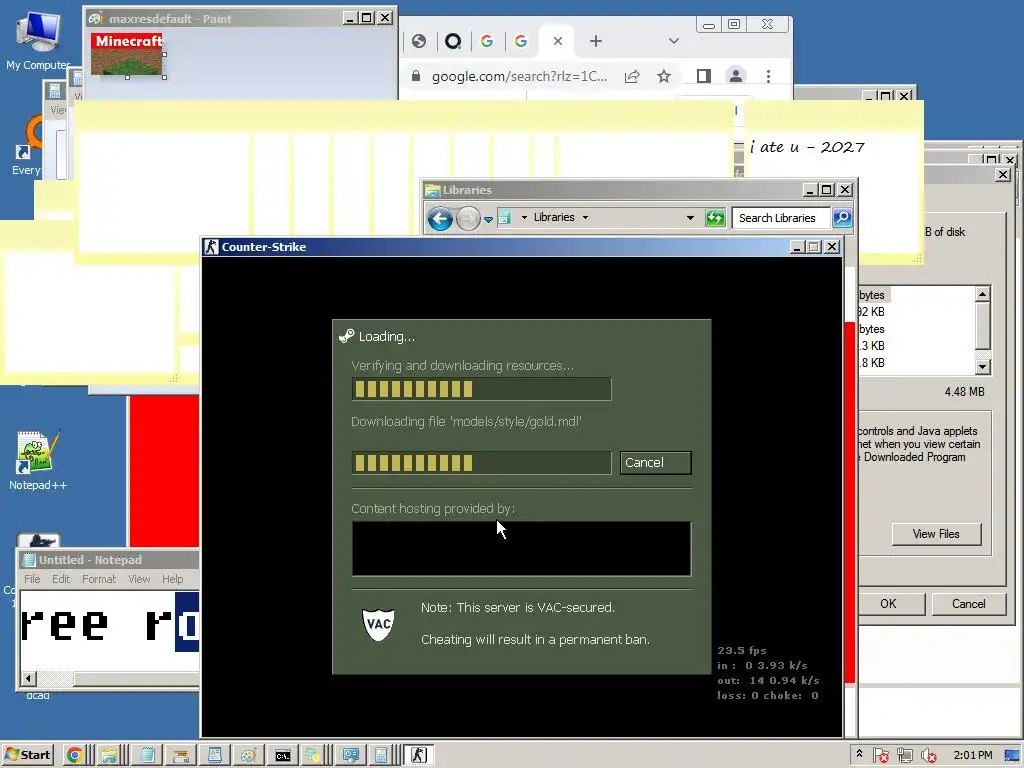Click Content hosting provider black box
Image resolution: width=1024 pixels, height=768 pixels.
[x=521, y=549]
